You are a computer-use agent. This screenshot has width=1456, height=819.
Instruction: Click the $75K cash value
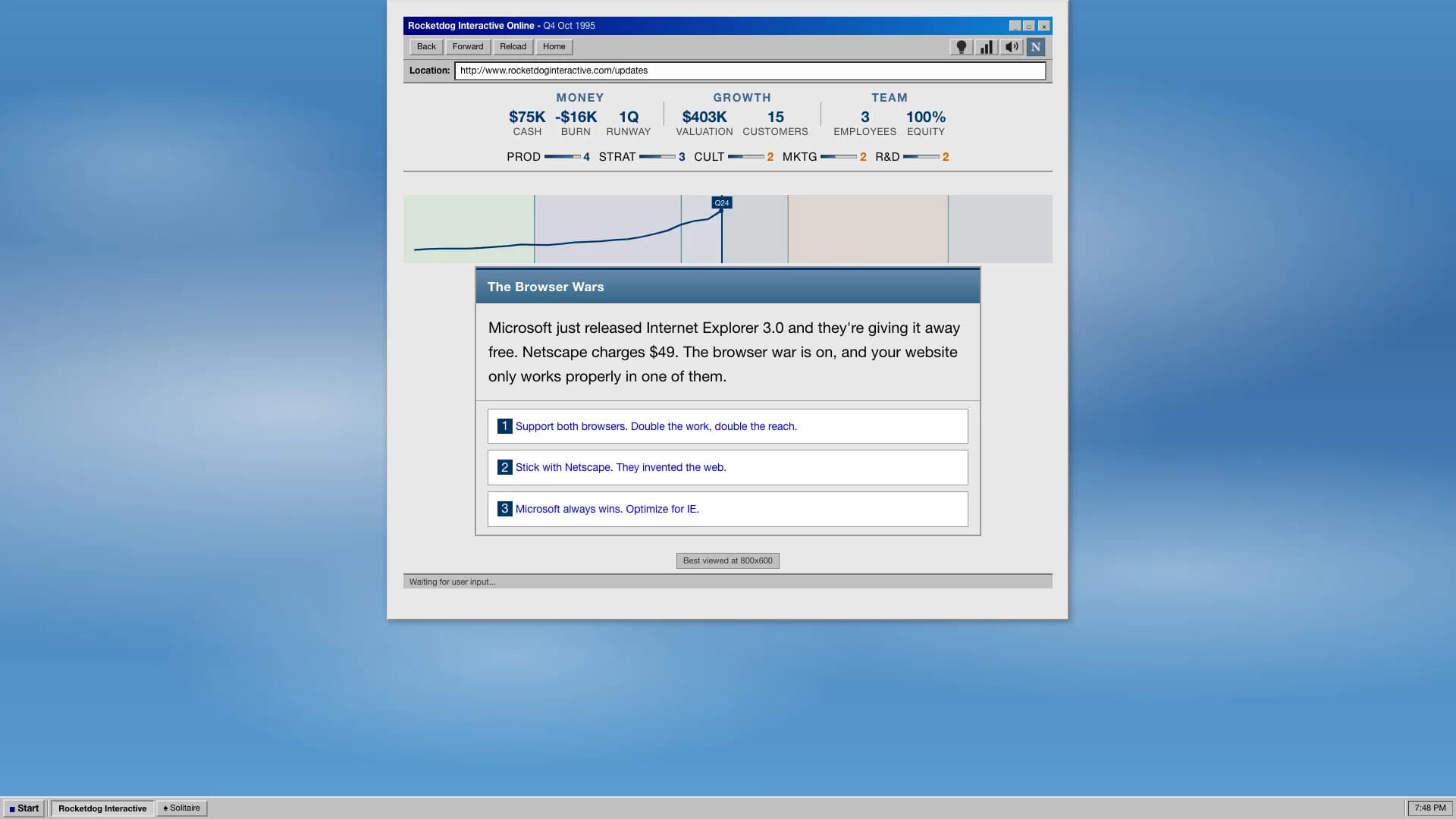click(527, 117)
